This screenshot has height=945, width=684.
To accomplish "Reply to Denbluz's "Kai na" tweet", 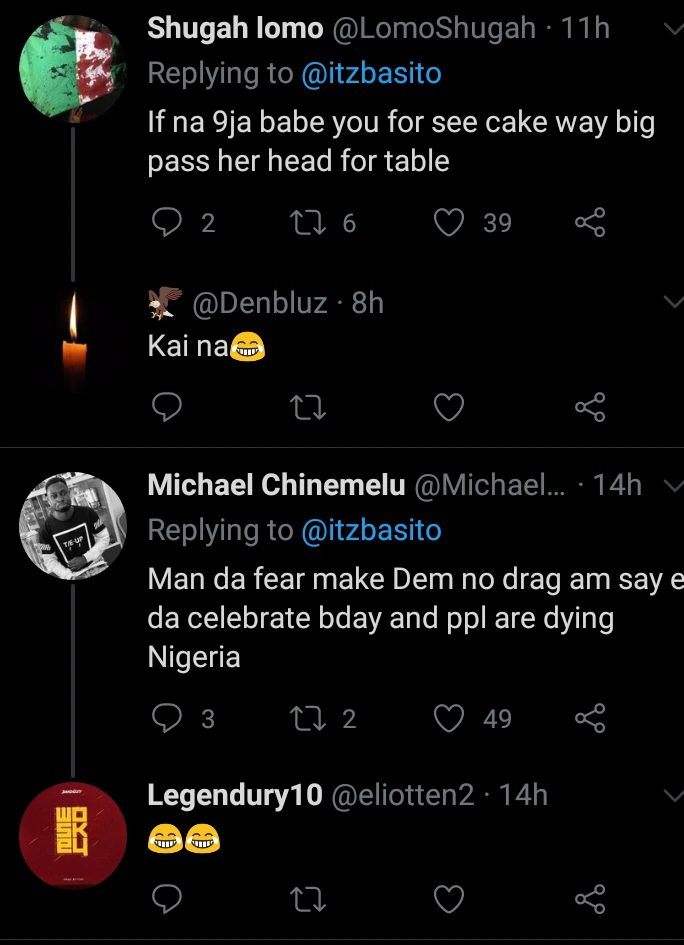I will [x=166, y=407].
